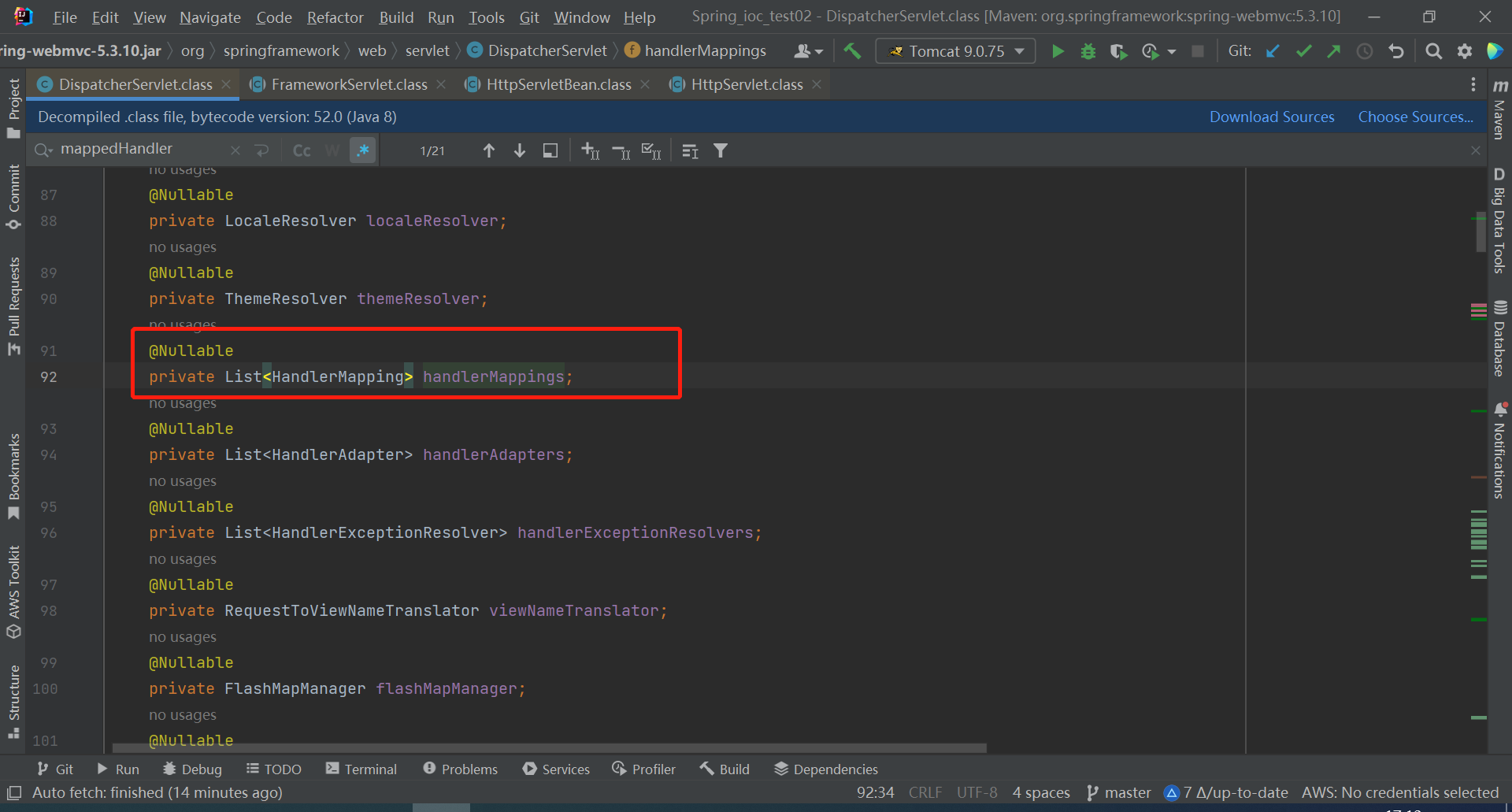This screenshot has width=1512, height=812.
Task: Click Git push arrow icon
Action: 1334,51
